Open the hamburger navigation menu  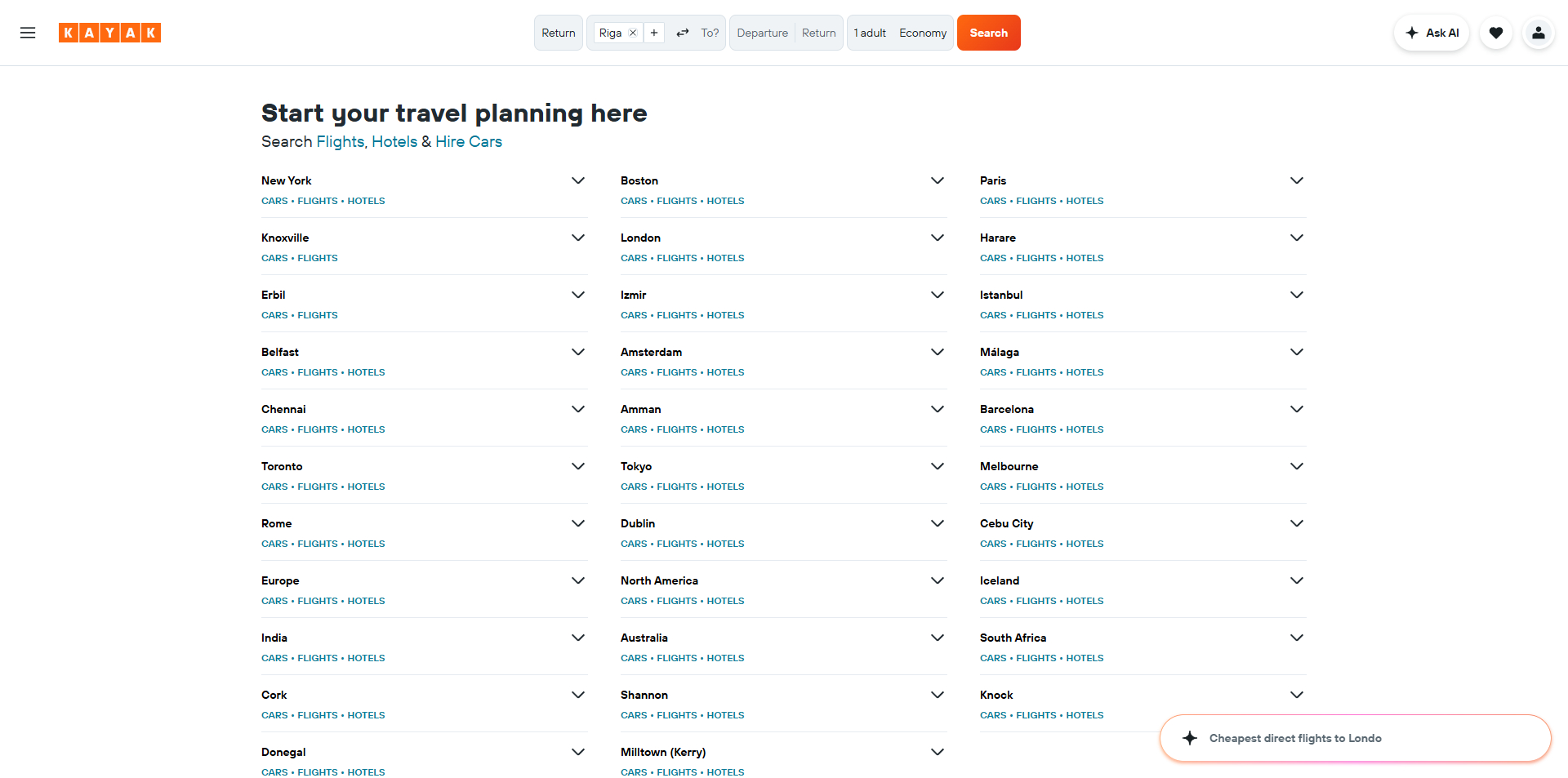point(28,33)
